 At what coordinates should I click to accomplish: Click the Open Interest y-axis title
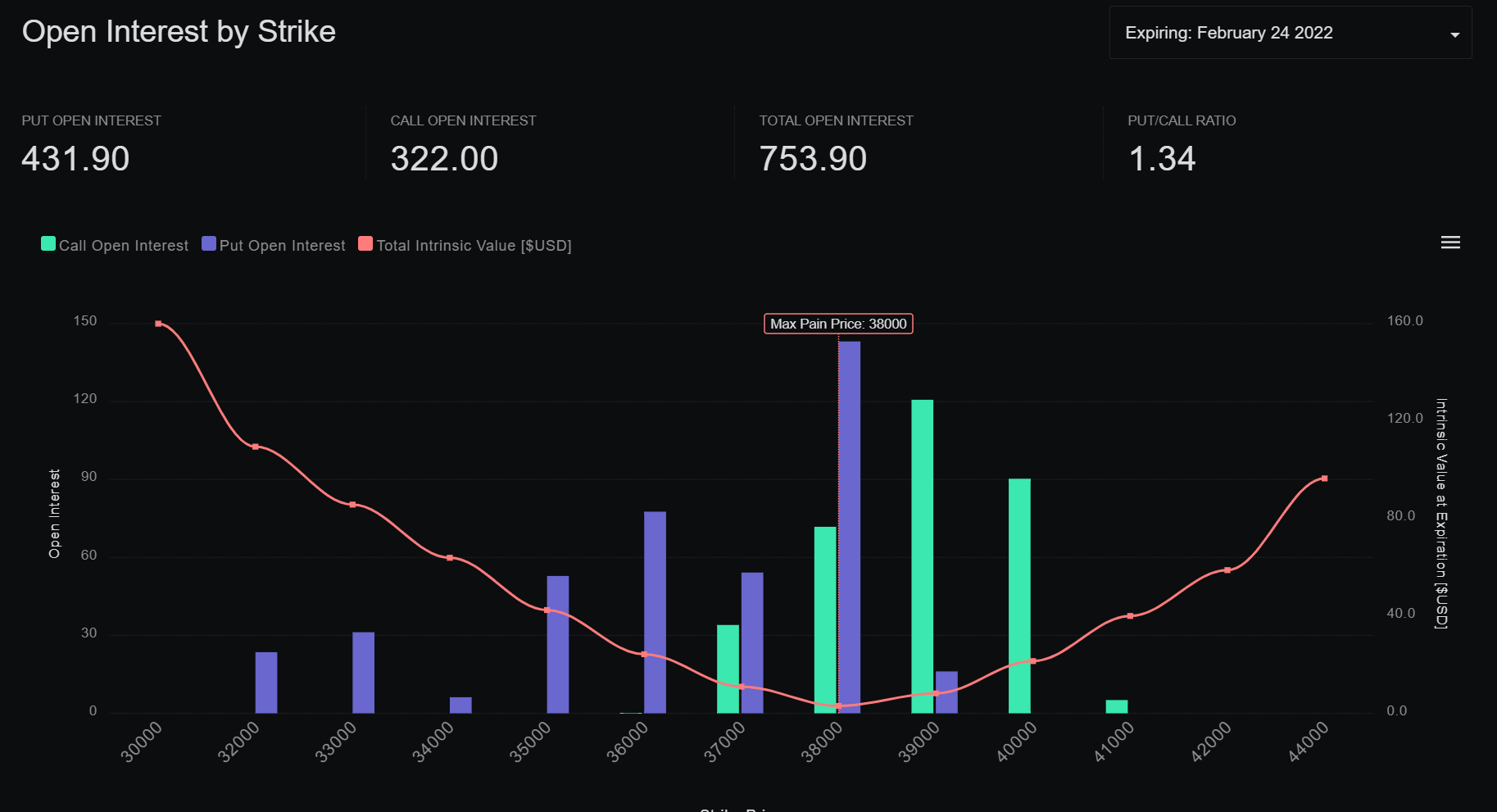click(54, 514)
